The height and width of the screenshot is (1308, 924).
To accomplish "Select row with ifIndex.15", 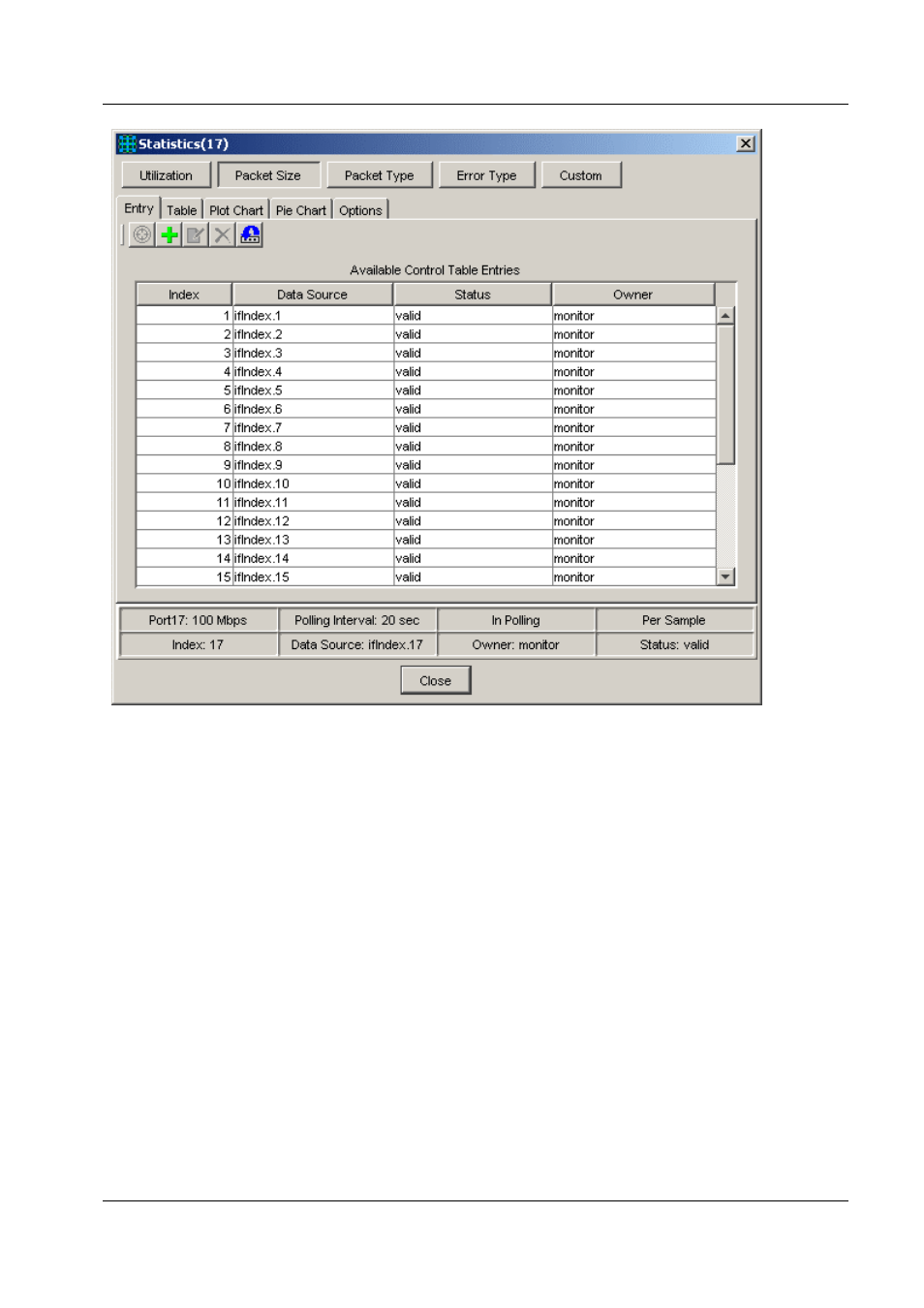I will click(x=426, y=577).
